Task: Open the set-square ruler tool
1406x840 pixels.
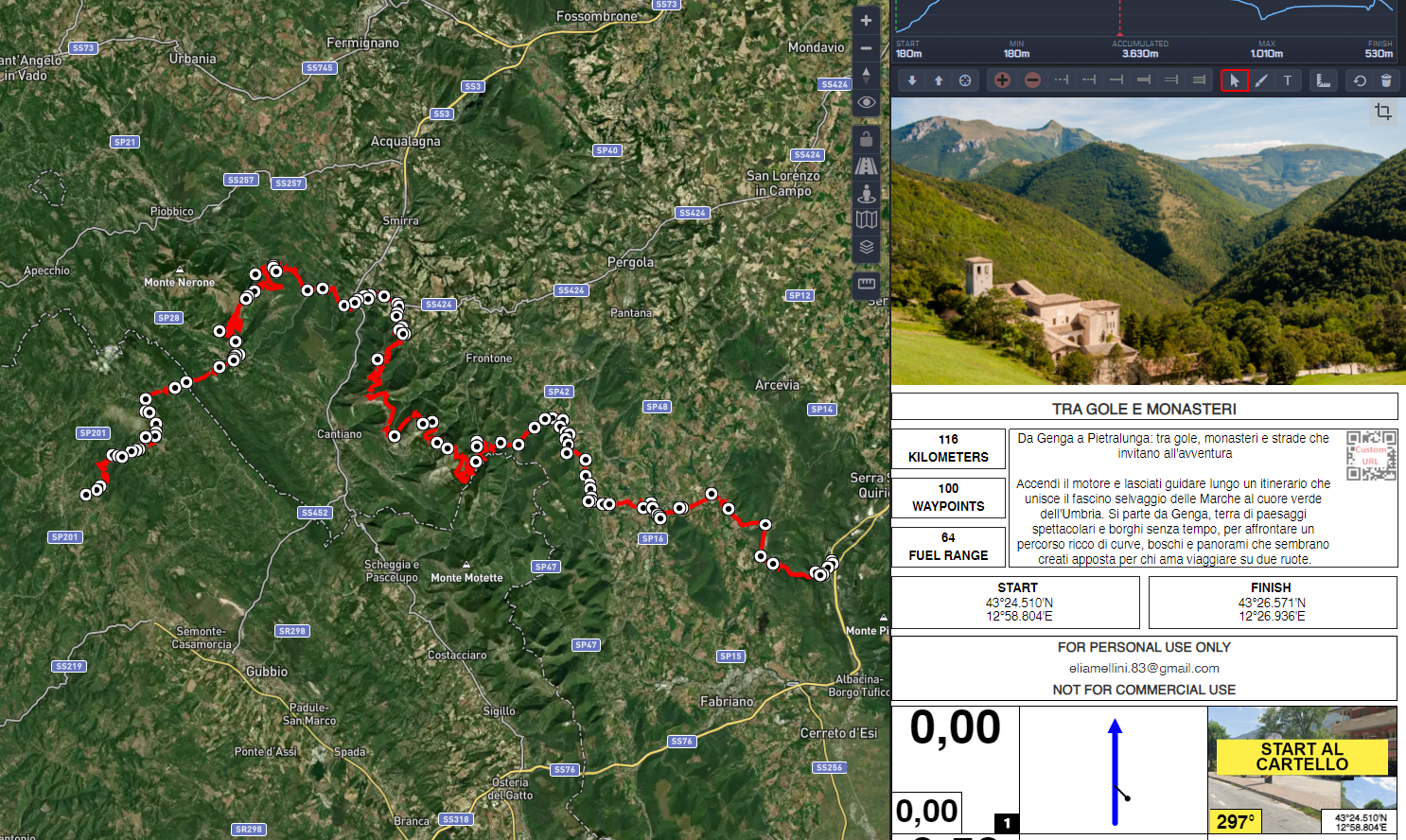Action: pos(1324,80)
